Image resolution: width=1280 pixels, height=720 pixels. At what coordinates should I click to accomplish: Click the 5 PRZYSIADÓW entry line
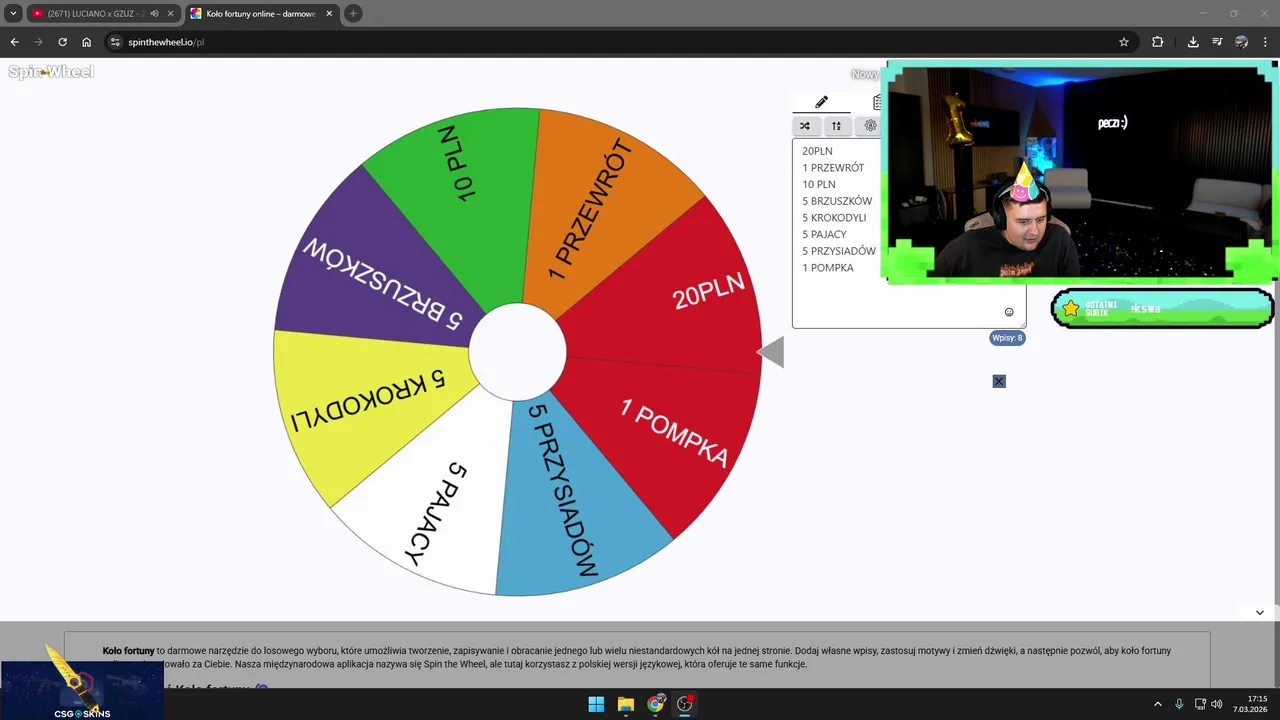[839, 251]
